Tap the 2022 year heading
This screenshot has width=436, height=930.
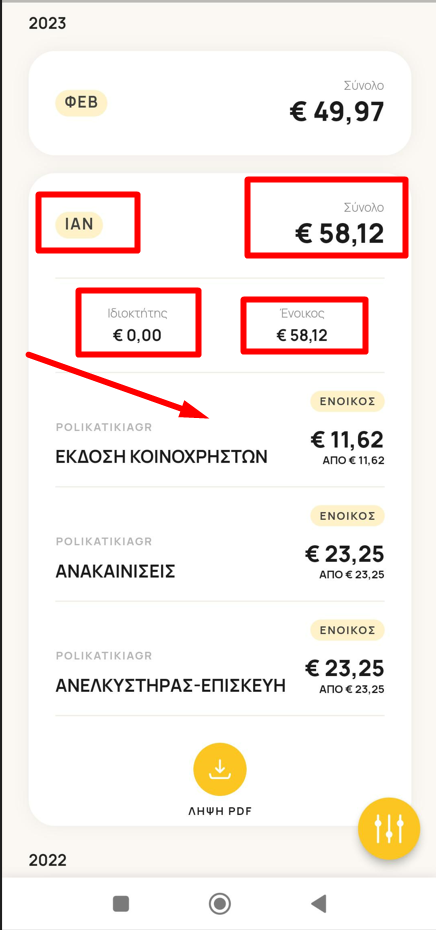(x=48, y=859)
